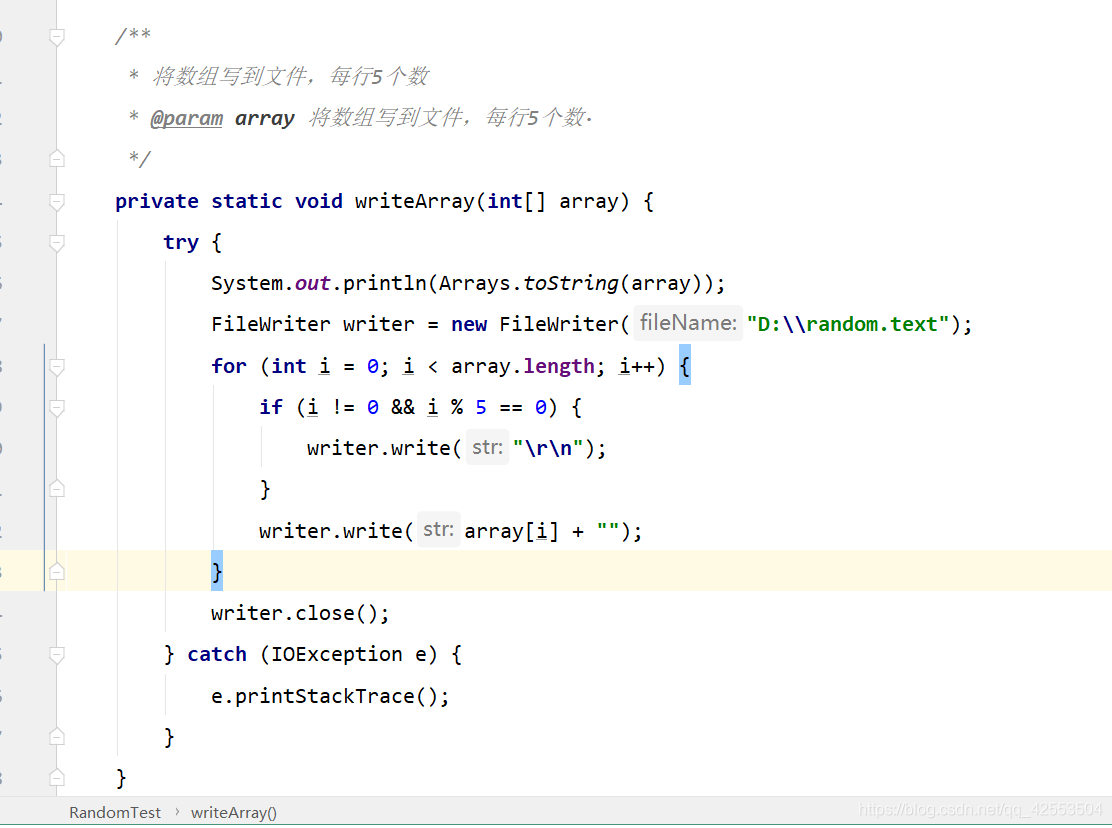Click IOException in the catch clause
The image size is (1112, 828).
[336, 654]
